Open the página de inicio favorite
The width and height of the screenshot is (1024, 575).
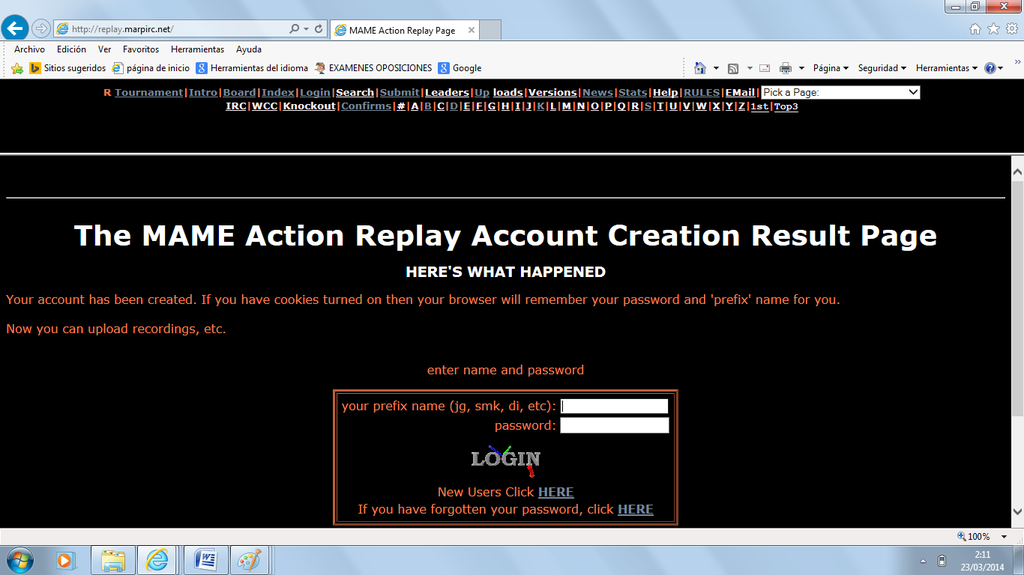tap(151, 68)
